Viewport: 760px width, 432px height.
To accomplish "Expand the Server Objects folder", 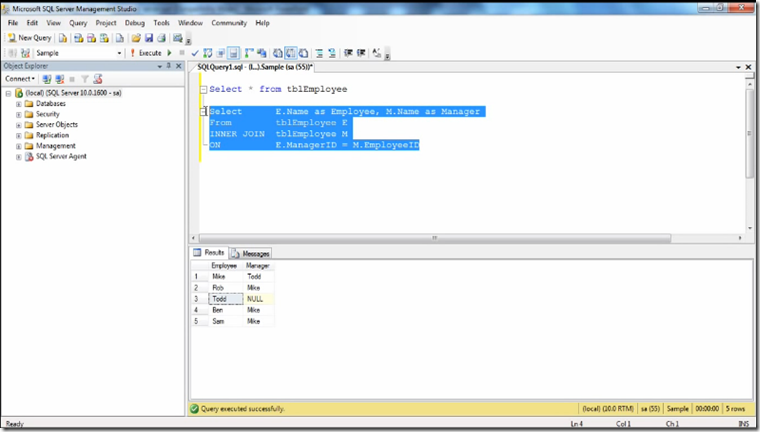I will (x=18, y=125).
